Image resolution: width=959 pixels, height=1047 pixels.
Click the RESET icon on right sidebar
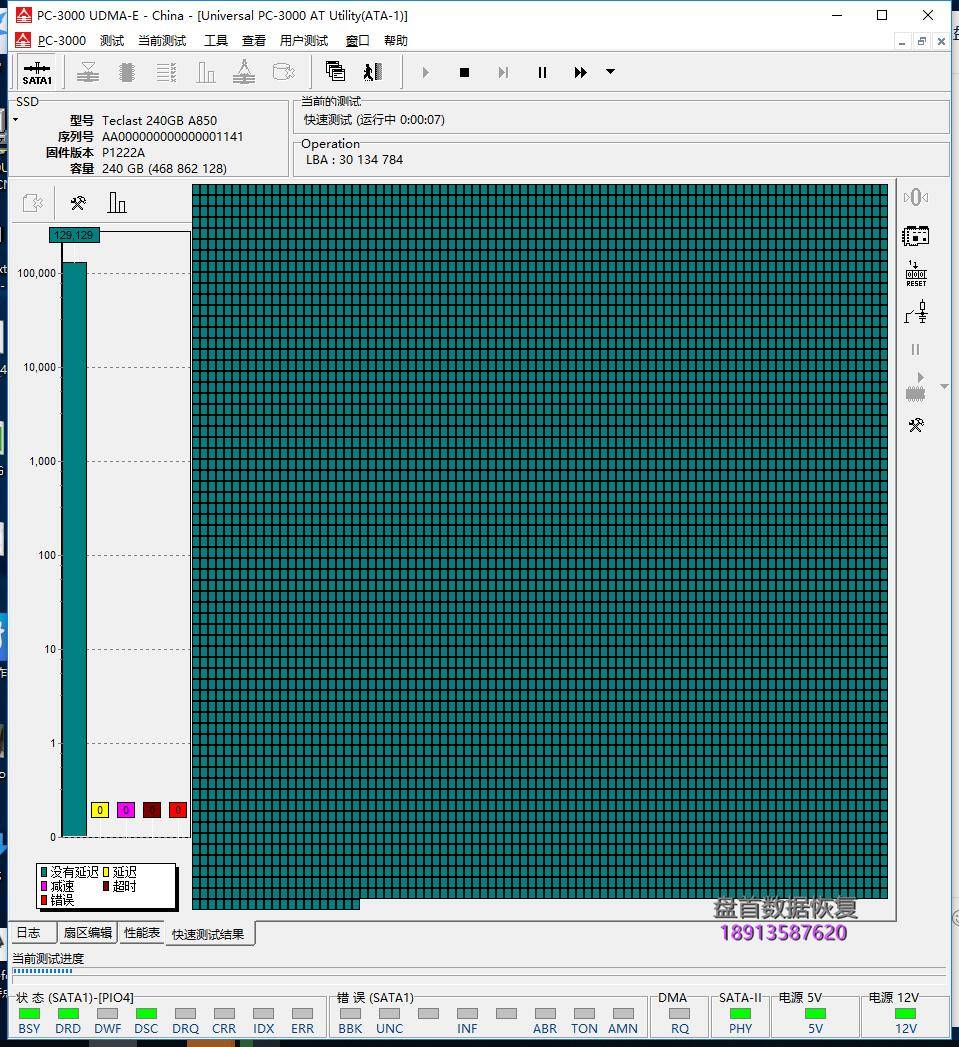coord(916,274)
